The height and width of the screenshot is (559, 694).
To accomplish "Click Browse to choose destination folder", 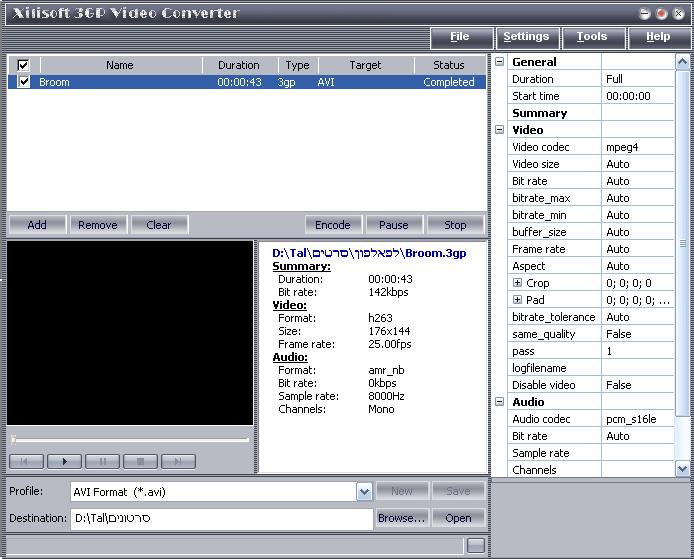I will pyautogui.click(x=402, y=518).
